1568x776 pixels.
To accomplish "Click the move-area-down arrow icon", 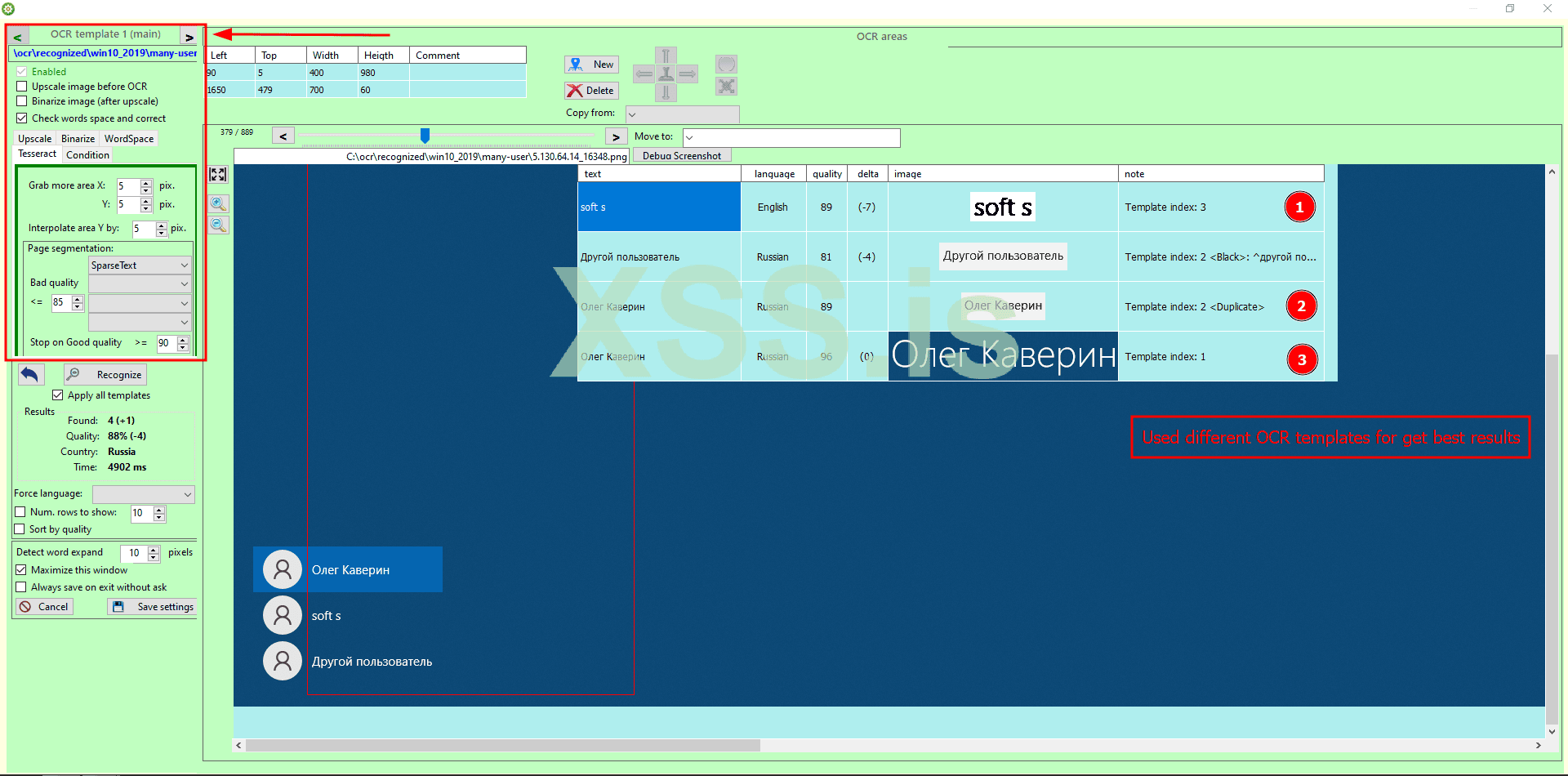I will coord(666,91).
